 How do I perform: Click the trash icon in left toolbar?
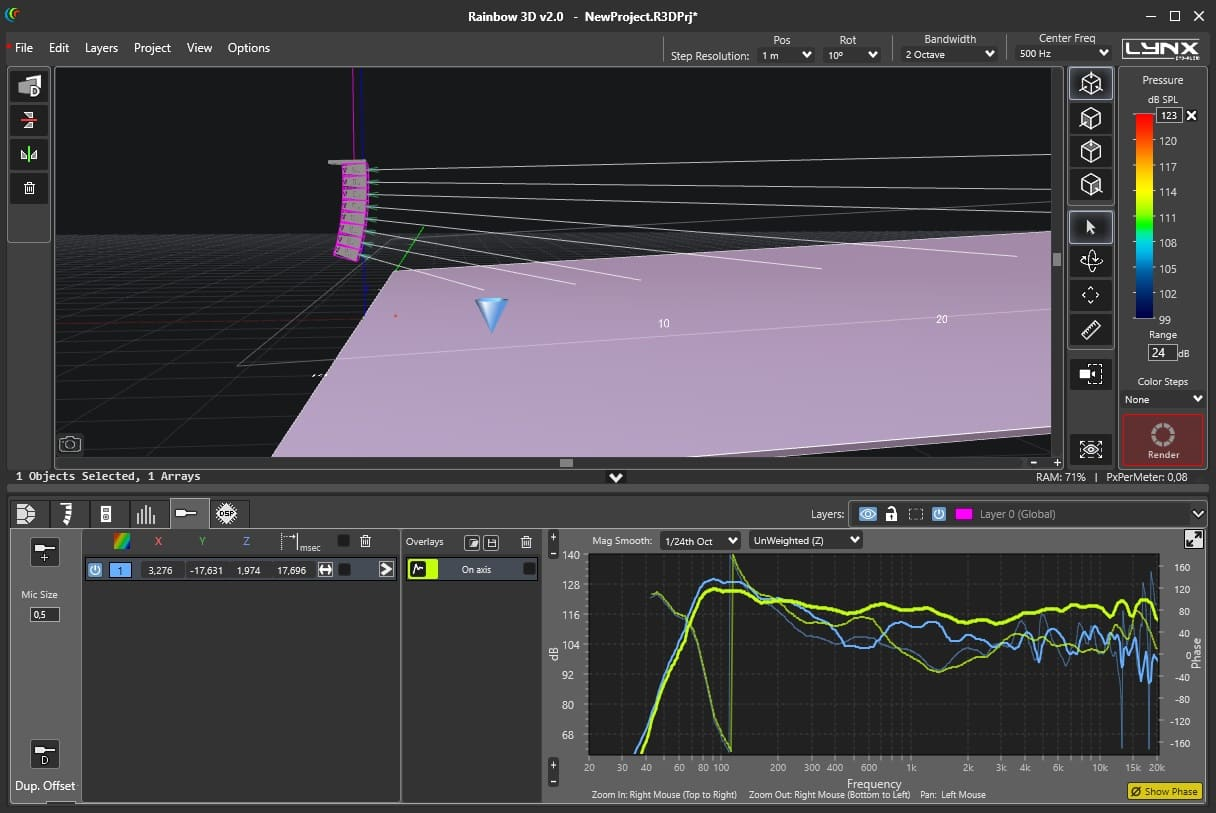point(29,188)
